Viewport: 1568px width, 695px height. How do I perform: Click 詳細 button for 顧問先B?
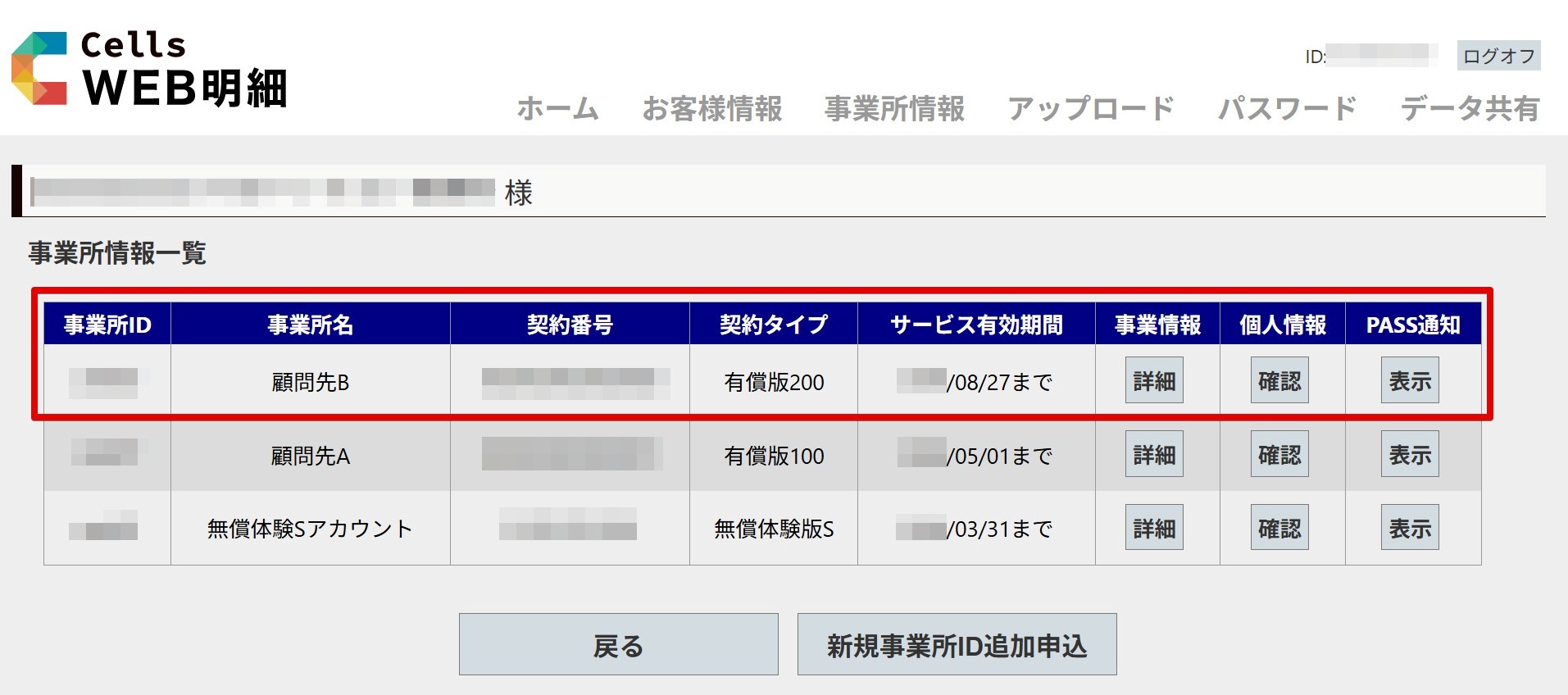tap(1154, 380)
